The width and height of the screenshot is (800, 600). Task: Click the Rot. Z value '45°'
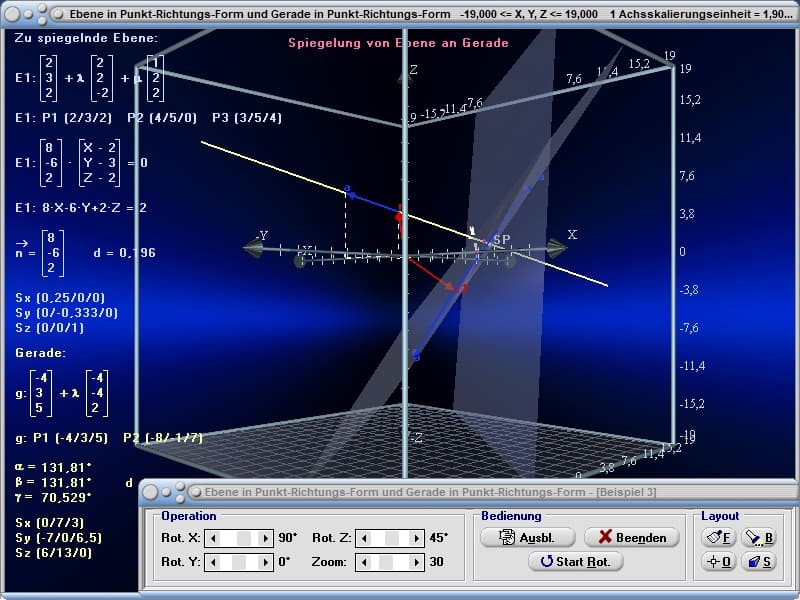[x=439, y=538]
